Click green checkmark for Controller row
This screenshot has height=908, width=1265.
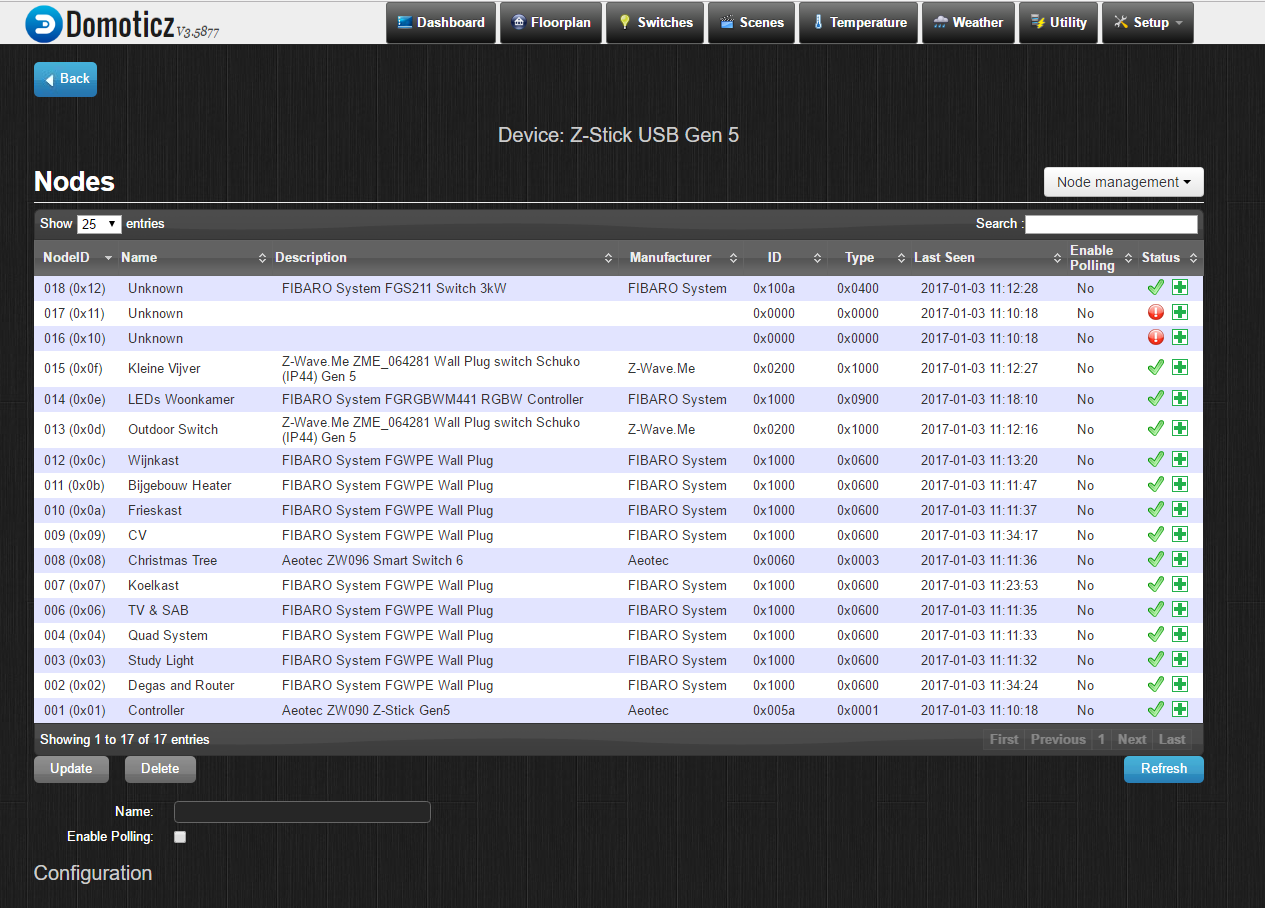point(1156,709)
